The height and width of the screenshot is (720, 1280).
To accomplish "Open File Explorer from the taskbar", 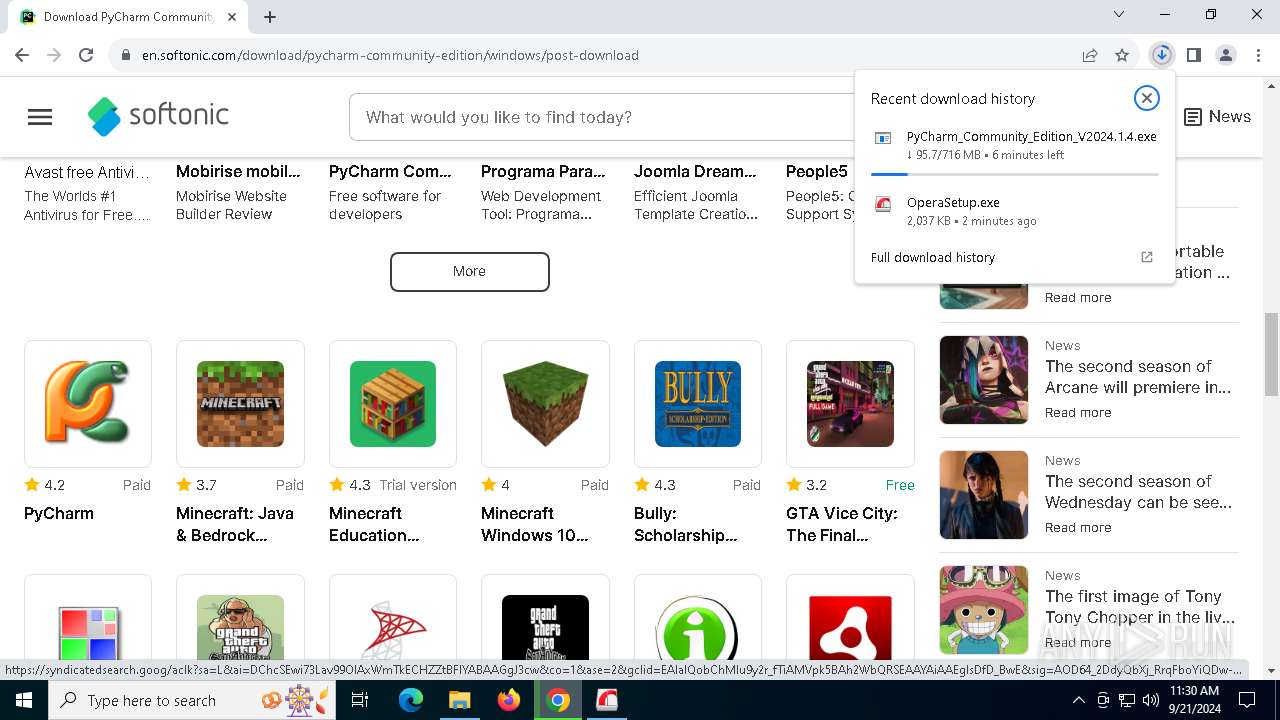I will (x=460, y=700).
